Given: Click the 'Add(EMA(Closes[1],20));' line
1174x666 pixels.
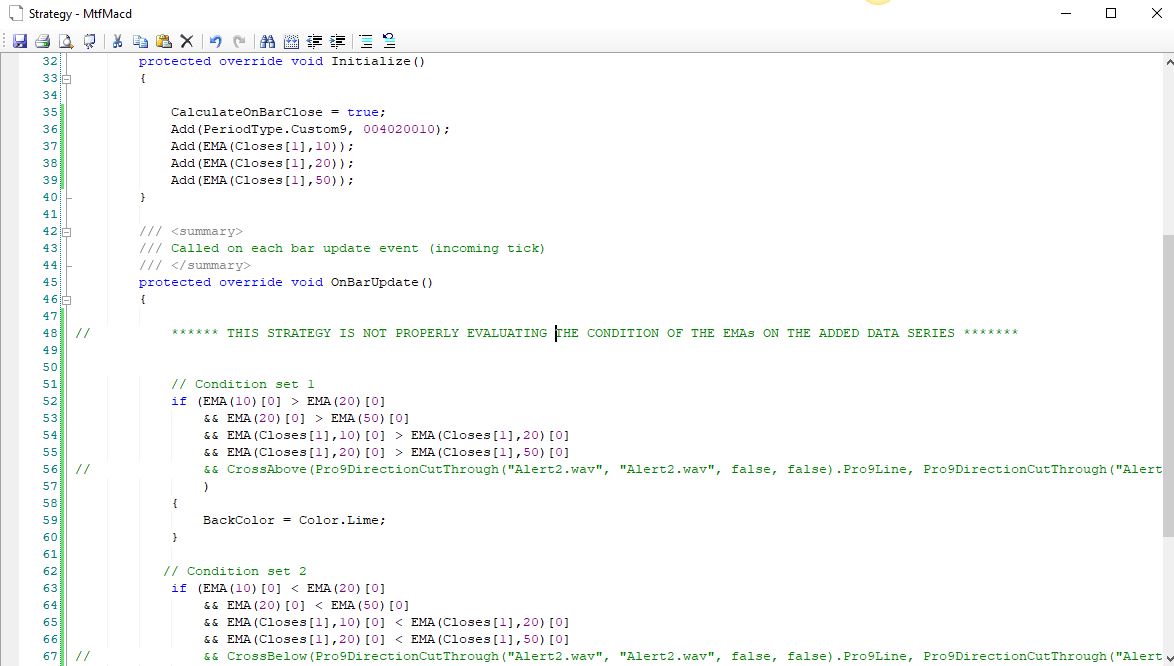Looking at the screenshot, I should click(262, 163).
